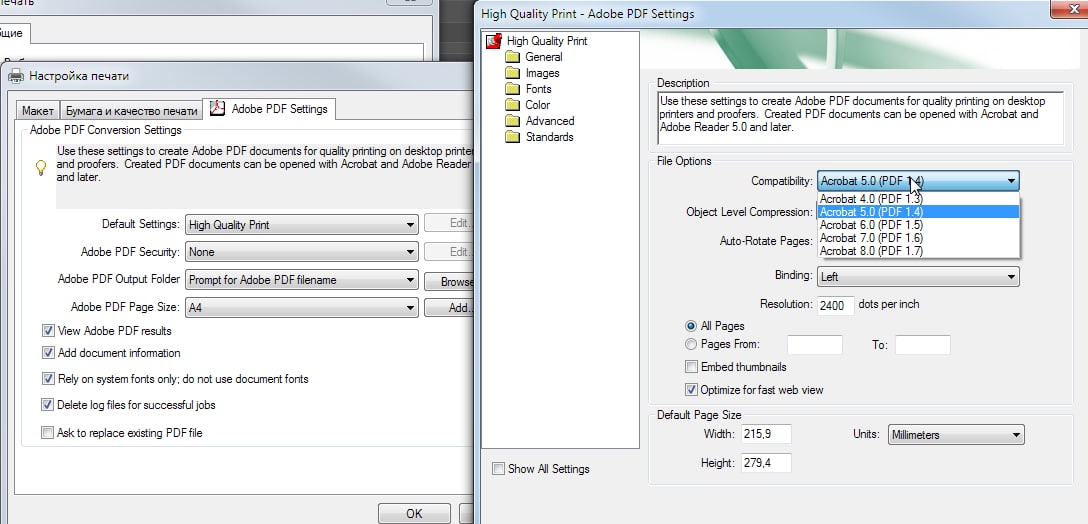Viewport: 1088px width, 524px height.
Task: Check Show All Settings box
Action: [x=498, y=468]
